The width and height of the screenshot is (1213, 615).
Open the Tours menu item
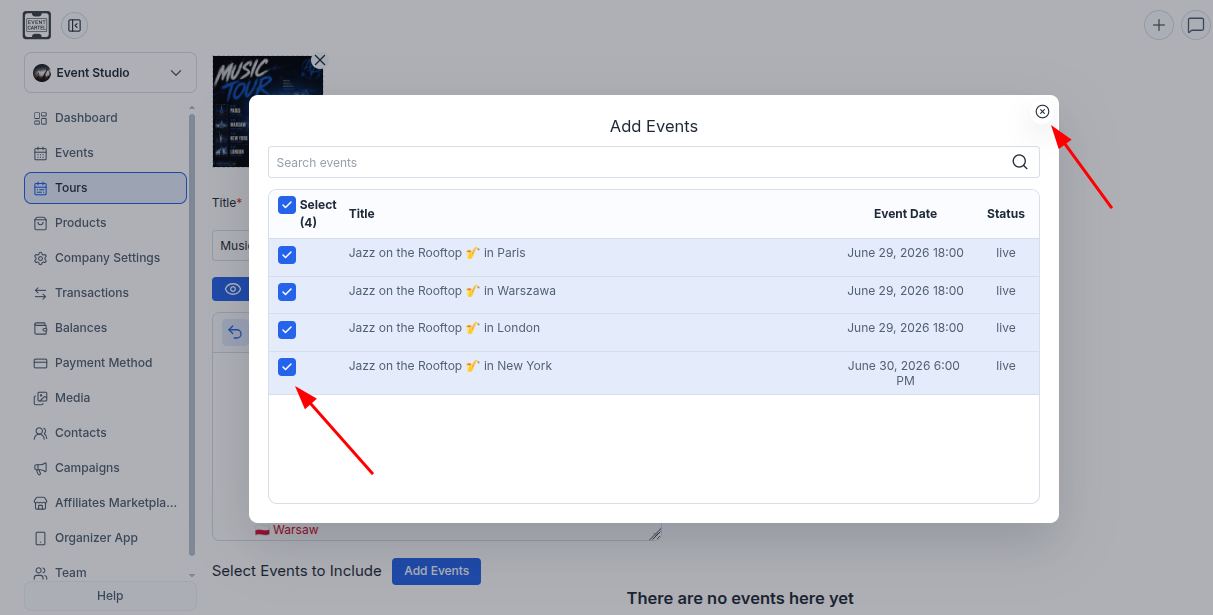105,188
